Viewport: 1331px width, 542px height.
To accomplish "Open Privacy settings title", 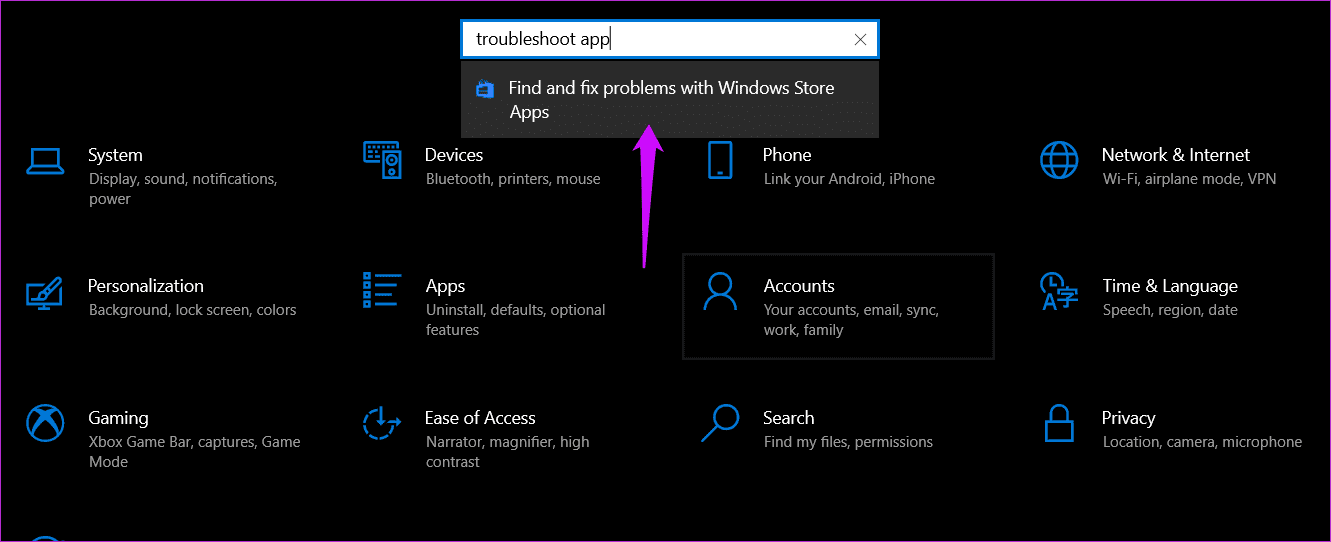I will [x=1129, y=418].
